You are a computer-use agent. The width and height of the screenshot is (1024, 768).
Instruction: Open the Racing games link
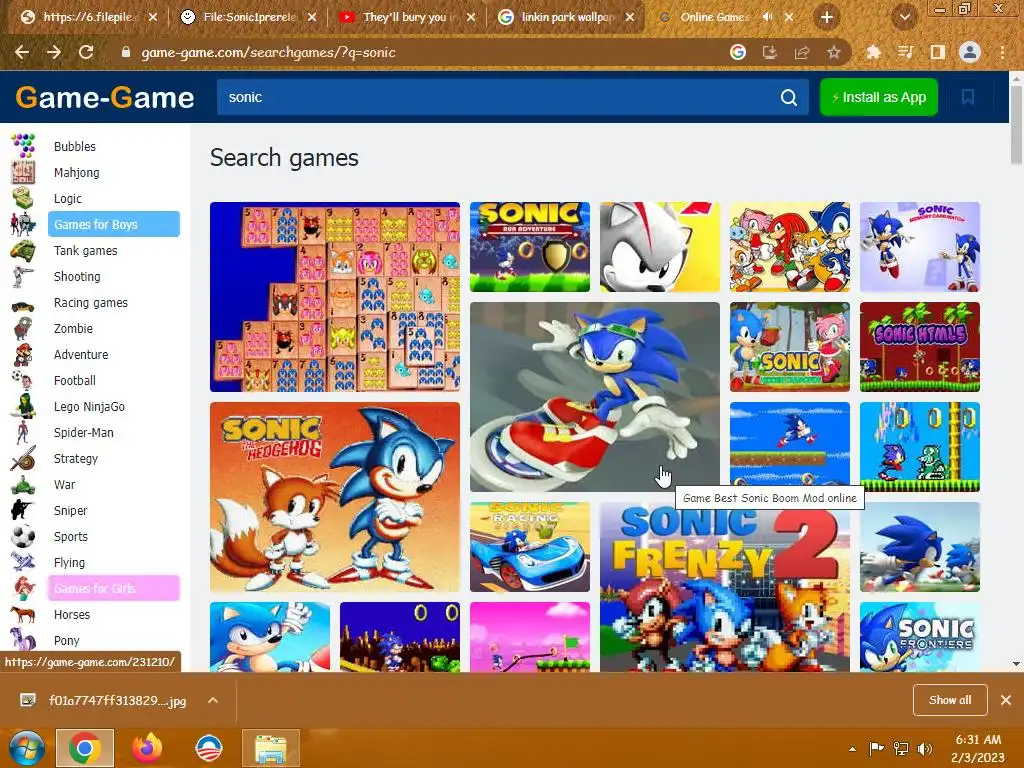tap(91, 302)
